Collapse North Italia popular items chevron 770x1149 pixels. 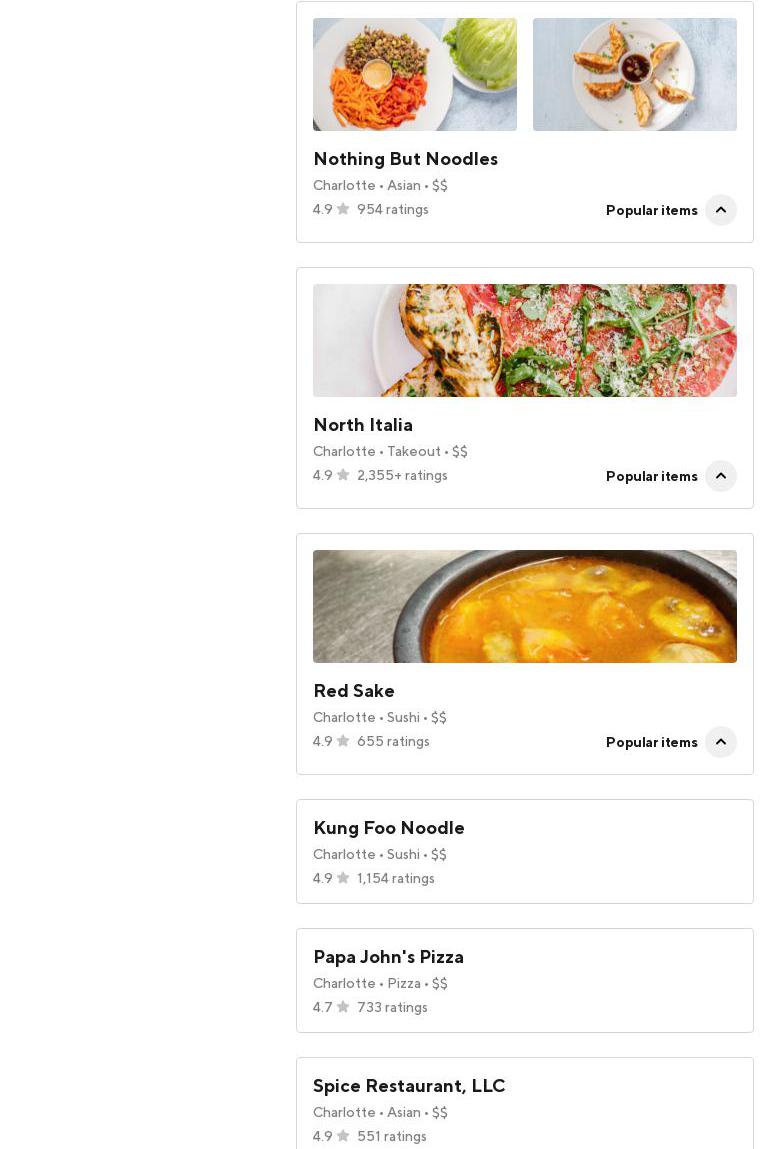tap(720, 476)
